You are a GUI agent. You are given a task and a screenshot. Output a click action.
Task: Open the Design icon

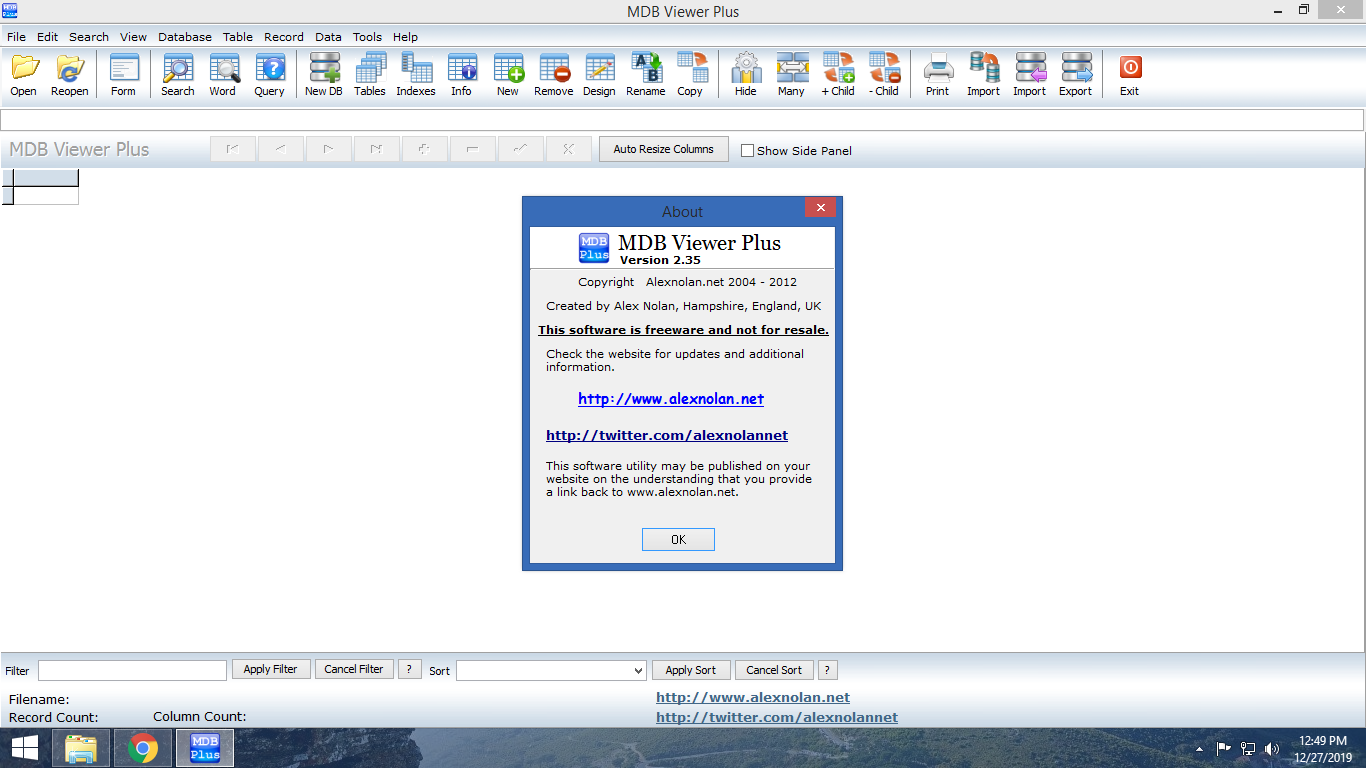coord(600,68)
